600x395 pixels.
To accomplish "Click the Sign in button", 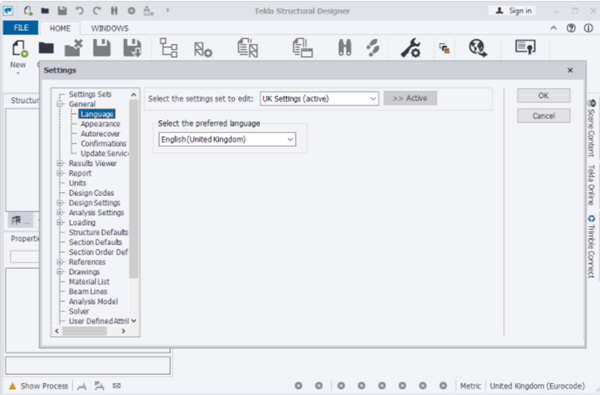I will [513, 11].
